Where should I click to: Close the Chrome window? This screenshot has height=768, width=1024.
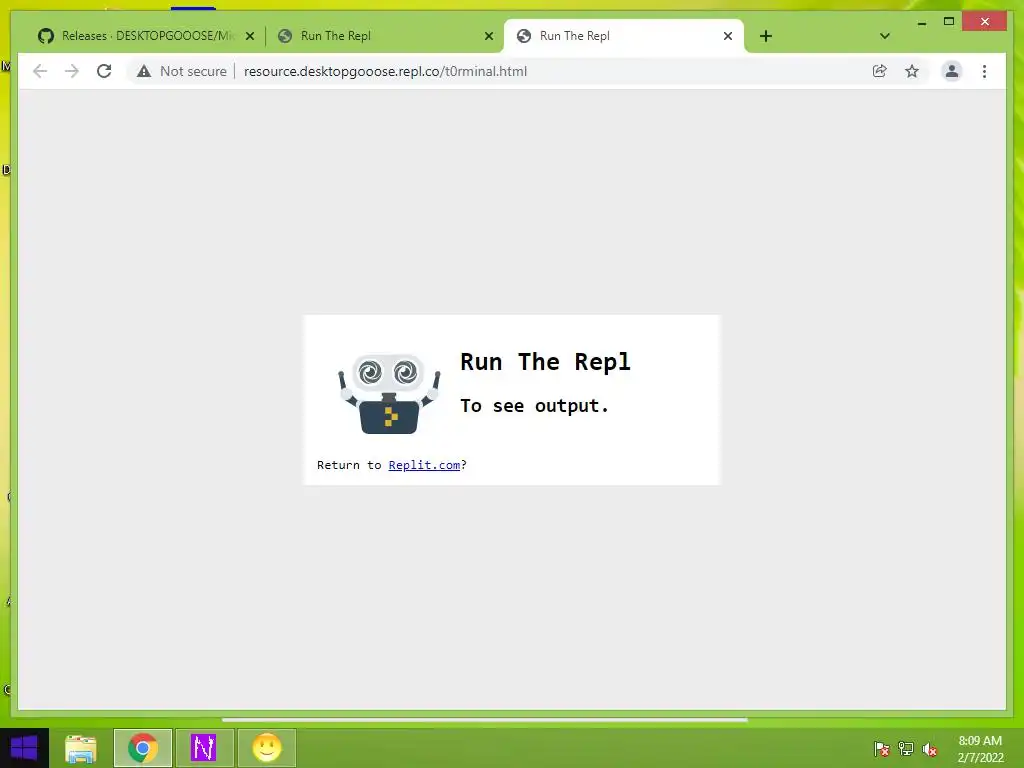[985, 22]
